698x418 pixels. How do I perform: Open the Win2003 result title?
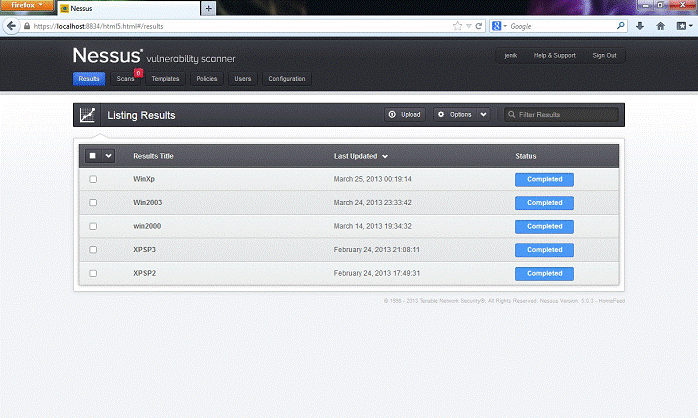pos(147,203)
